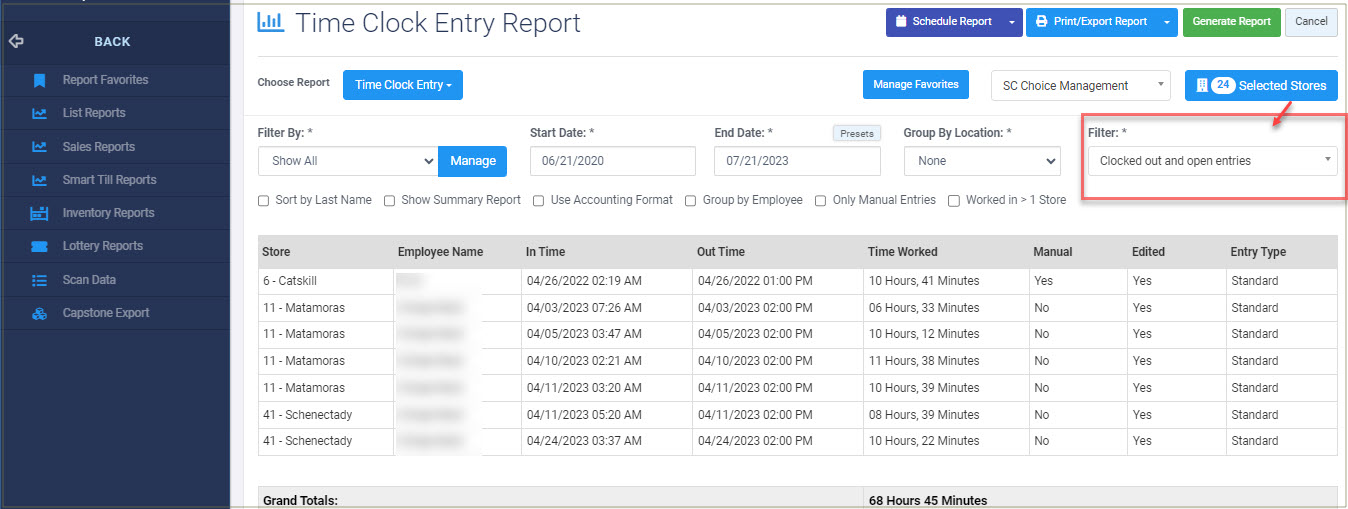Enable the Sort by Last Name checkbox
This screenshot has width=1348, height=509.
[264, 200]
